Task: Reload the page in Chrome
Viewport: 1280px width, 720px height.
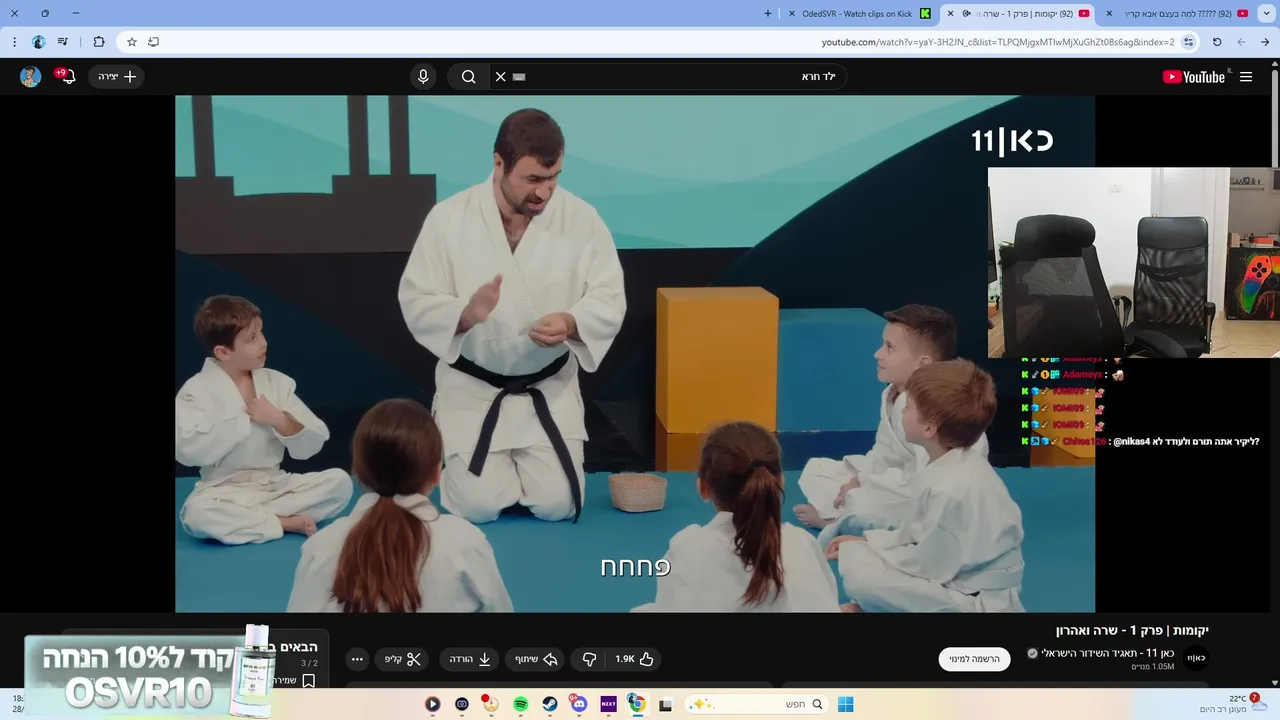Action: (x=1217, y=42)
